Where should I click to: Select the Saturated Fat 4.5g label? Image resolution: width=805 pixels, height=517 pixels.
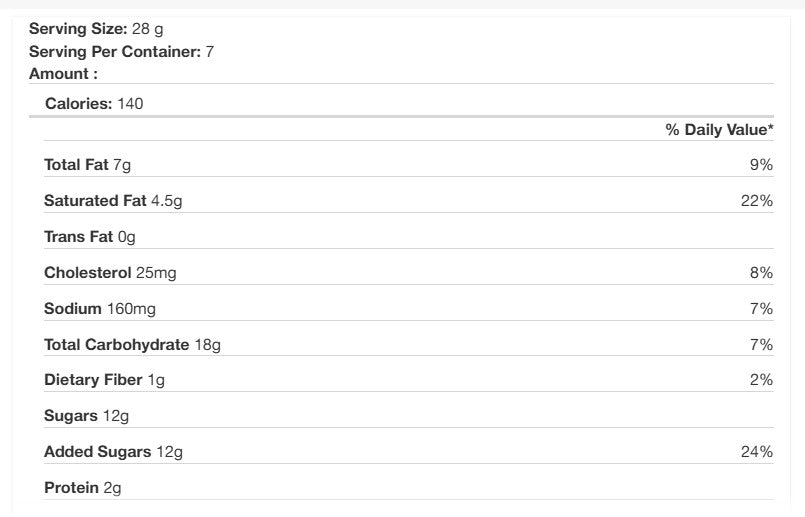coord(113,201)
